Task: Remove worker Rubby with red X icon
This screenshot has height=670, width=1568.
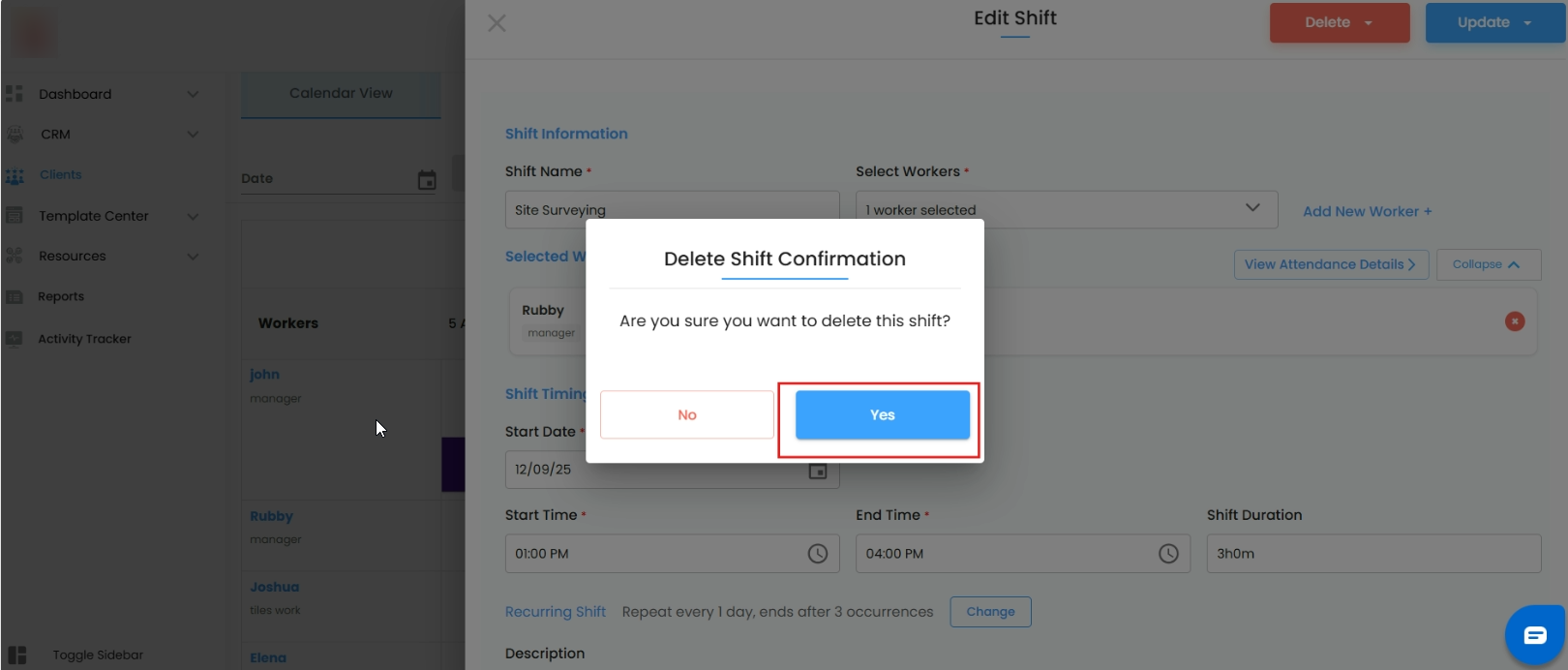Action: (1515, 321)
